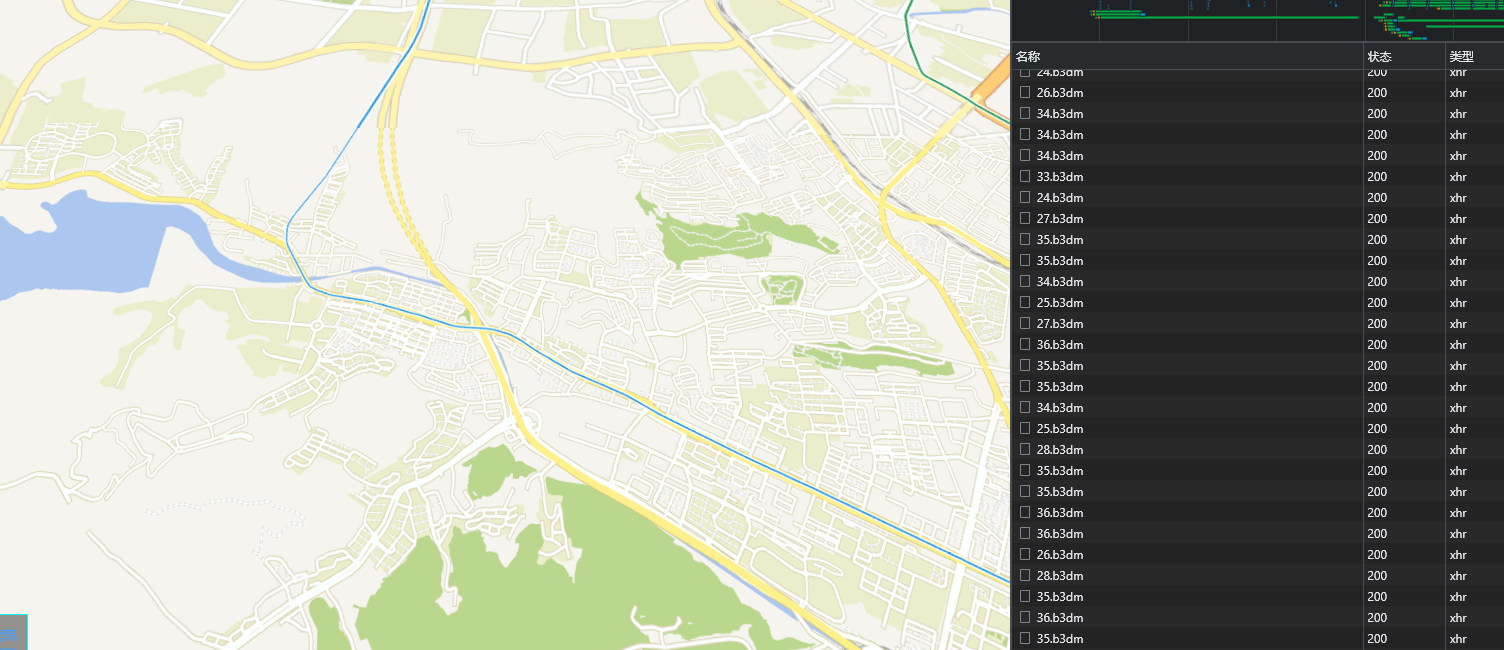The image size is (1504, 650).
Task: Click file icon of the first 27.b3dm
Action: (x=1025, y=219)
